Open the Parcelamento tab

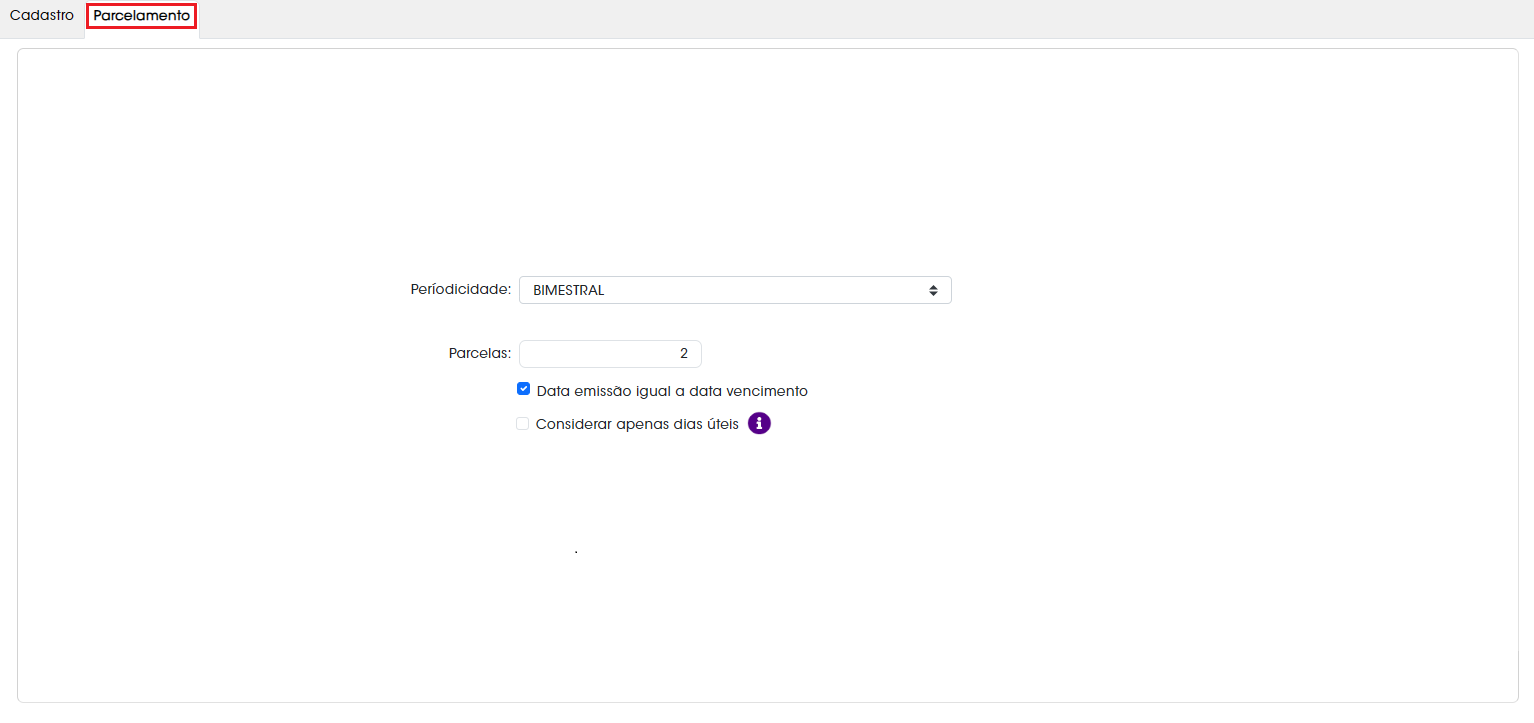point(141,16)
